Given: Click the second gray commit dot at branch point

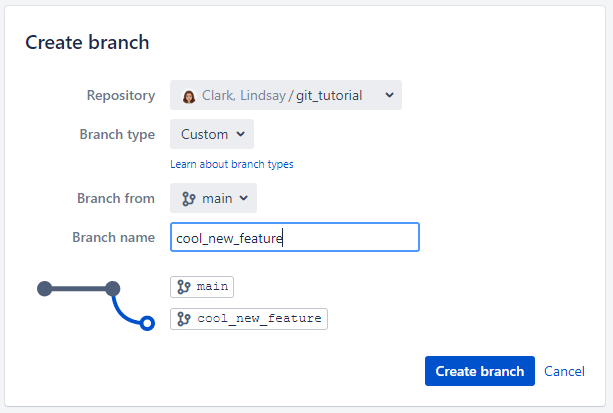Looking at the screenshot, I should tap(113, 289).
